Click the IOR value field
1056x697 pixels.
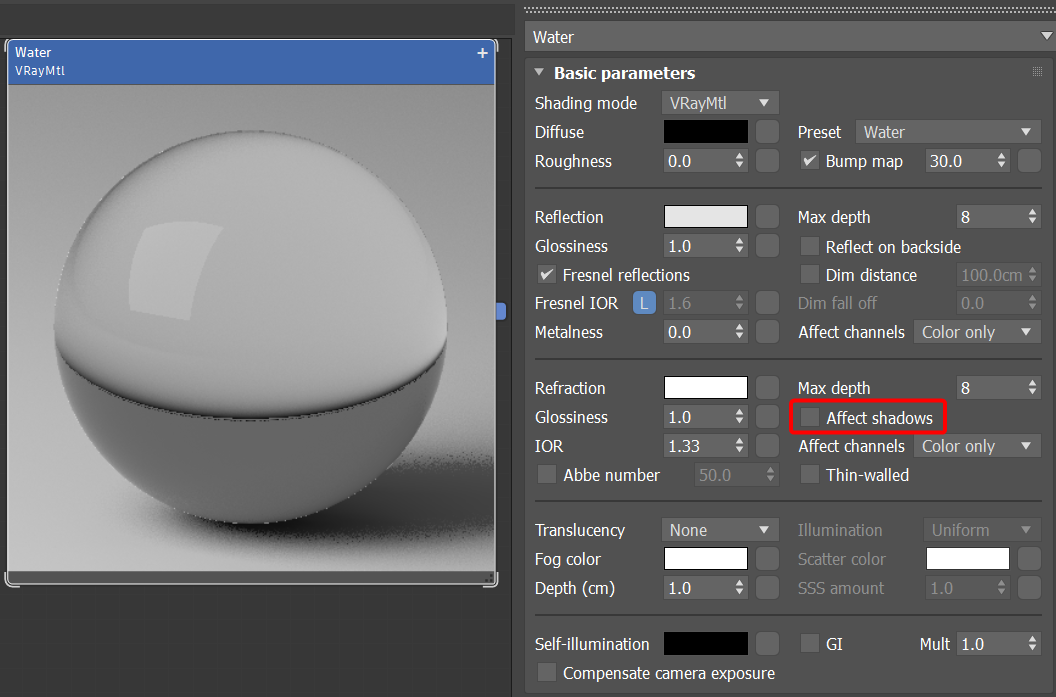point(697,446)
